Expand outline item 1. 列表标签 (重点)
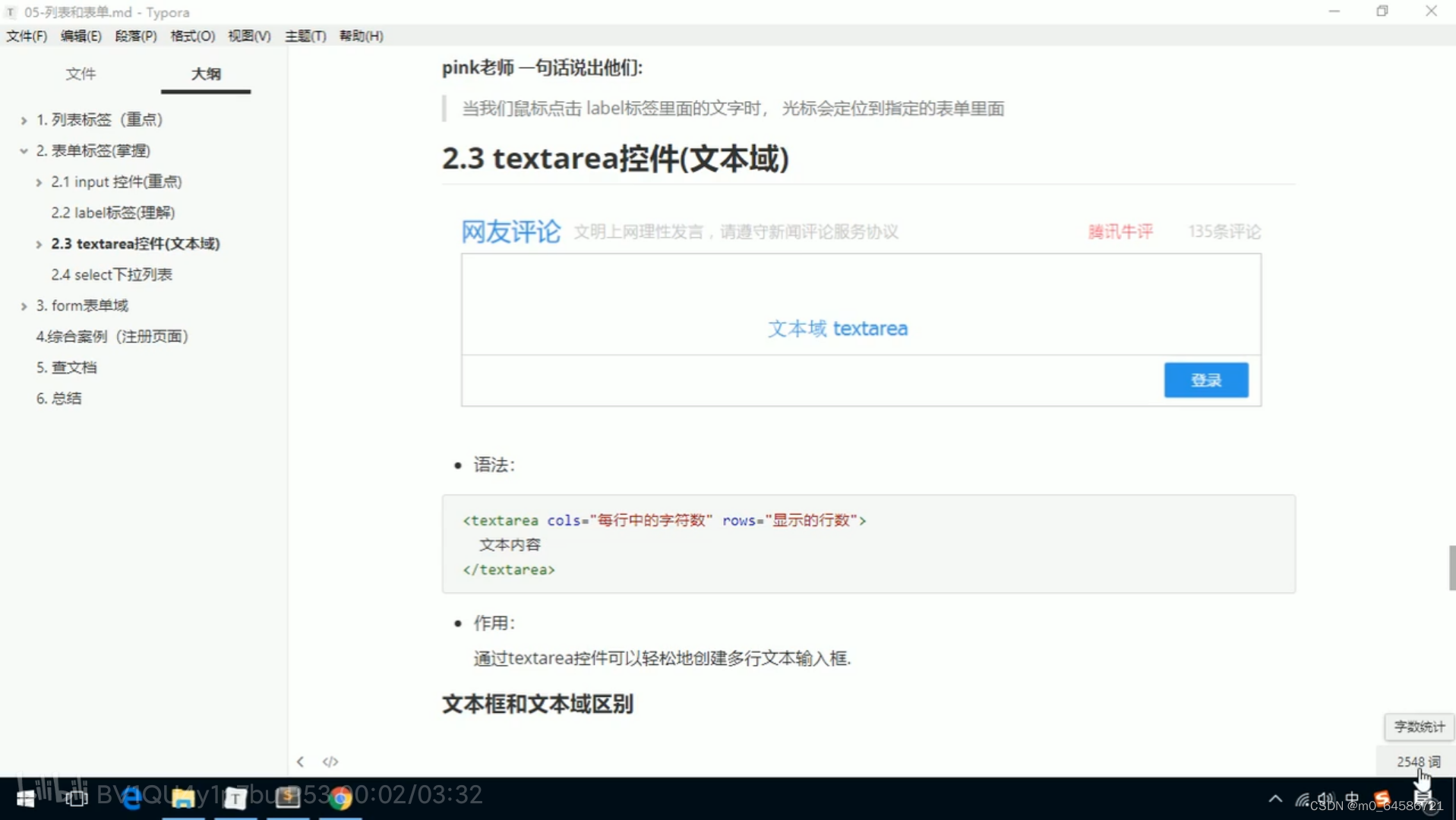 point(24,120)
